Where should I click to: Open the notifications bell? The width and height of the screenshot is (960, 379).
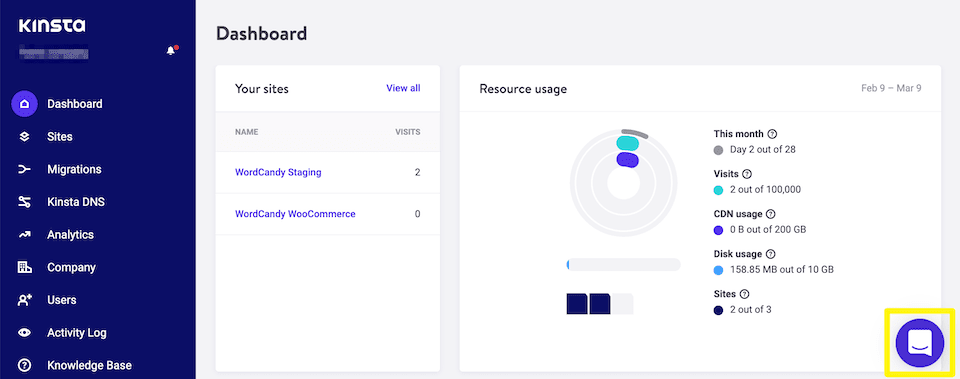coord(171,50)
